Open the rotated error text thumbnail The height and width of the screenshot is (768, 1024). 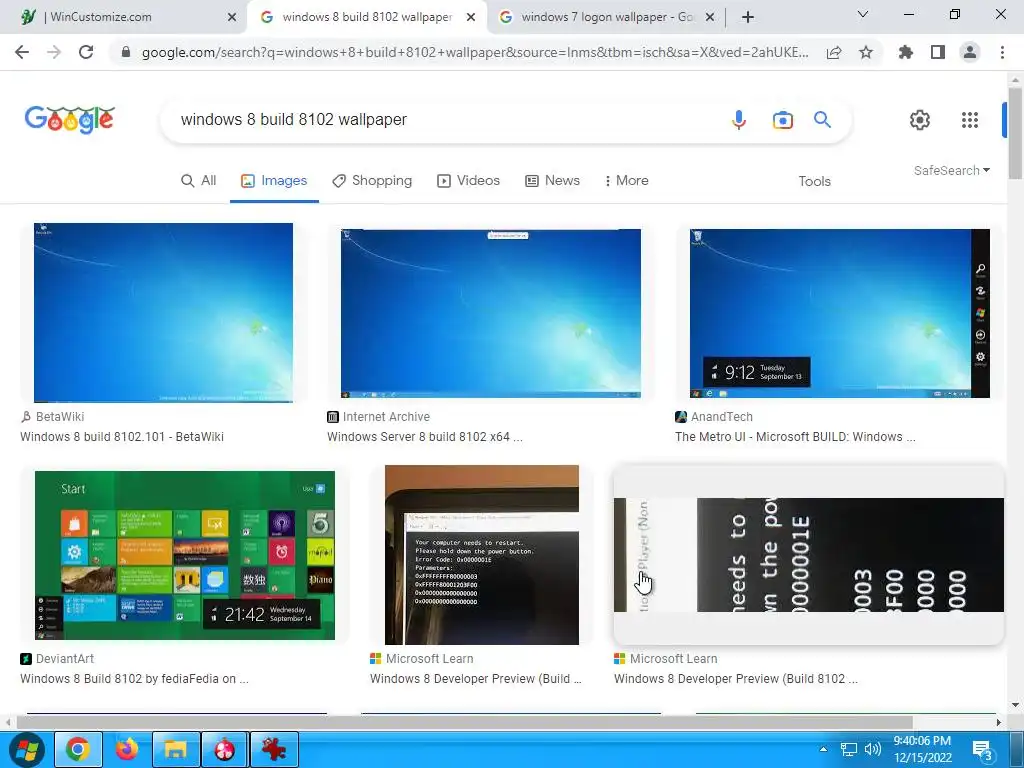808,555
